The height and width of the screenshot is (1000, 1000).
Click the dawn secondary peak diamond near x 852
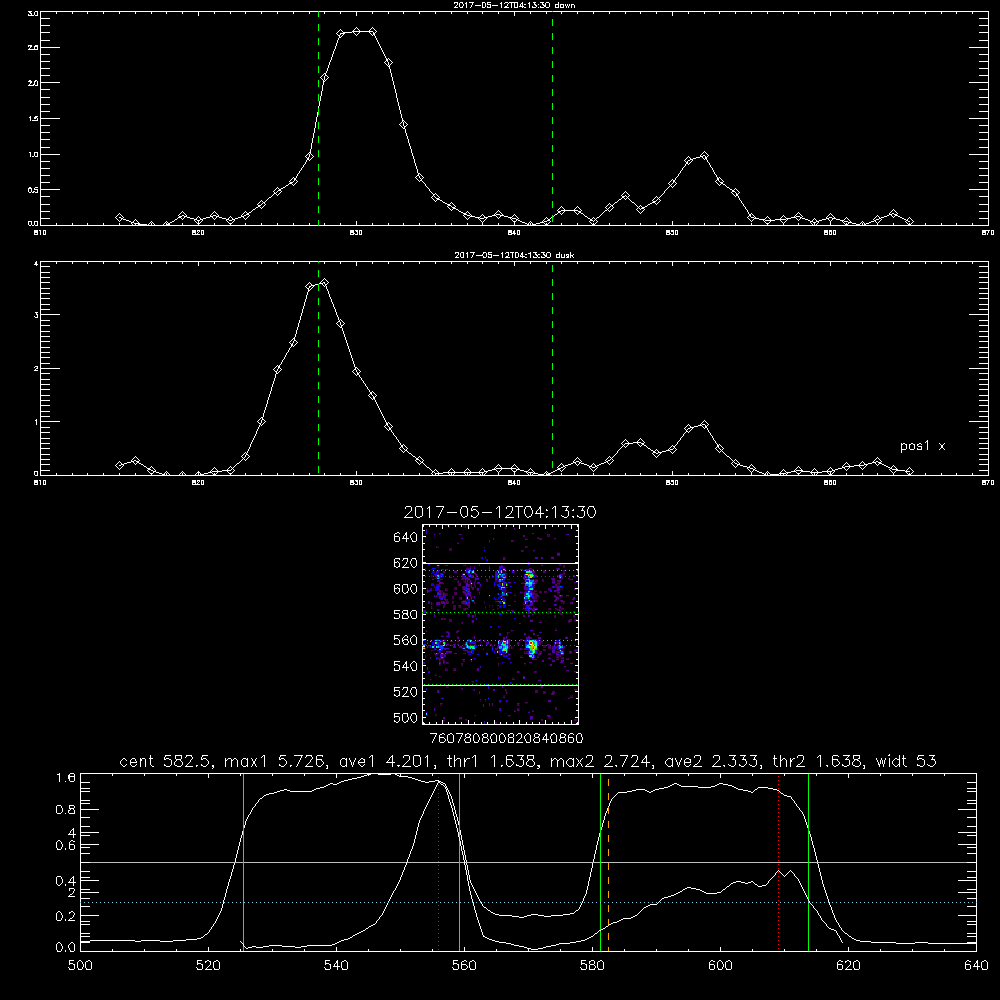tap(704, 156)
